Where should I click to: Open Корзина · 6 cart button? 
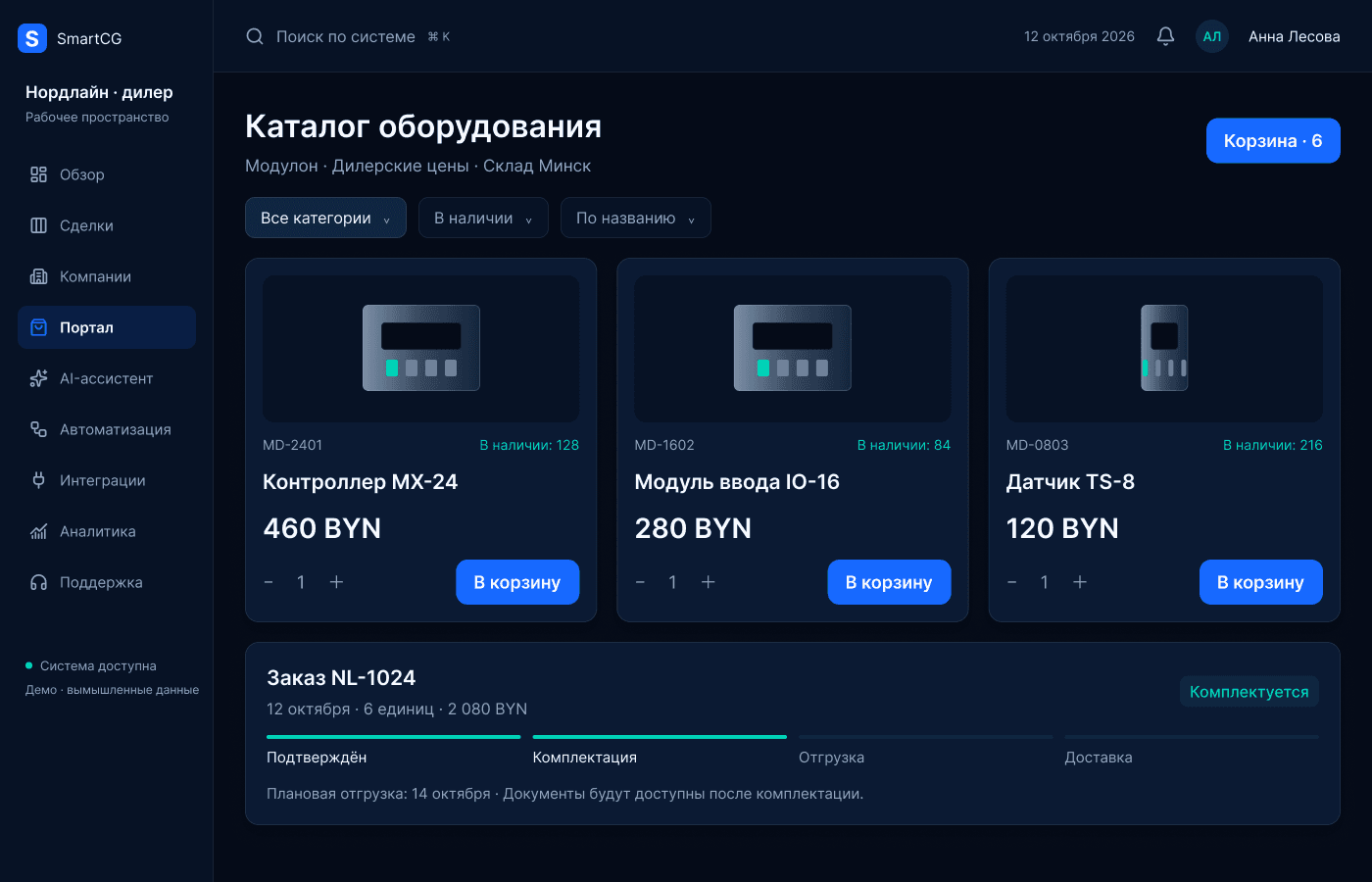[1273, 141]
